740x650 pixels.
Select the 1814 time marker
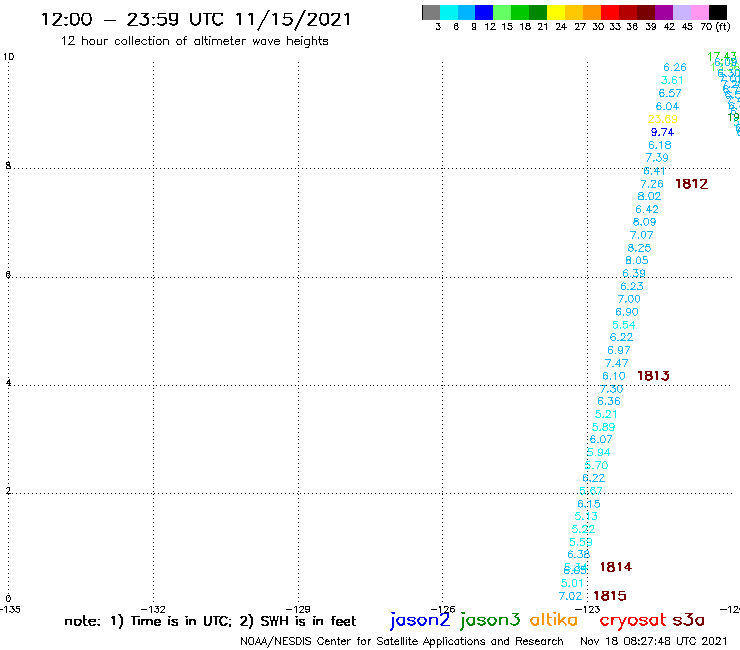[x=615, y=566]
